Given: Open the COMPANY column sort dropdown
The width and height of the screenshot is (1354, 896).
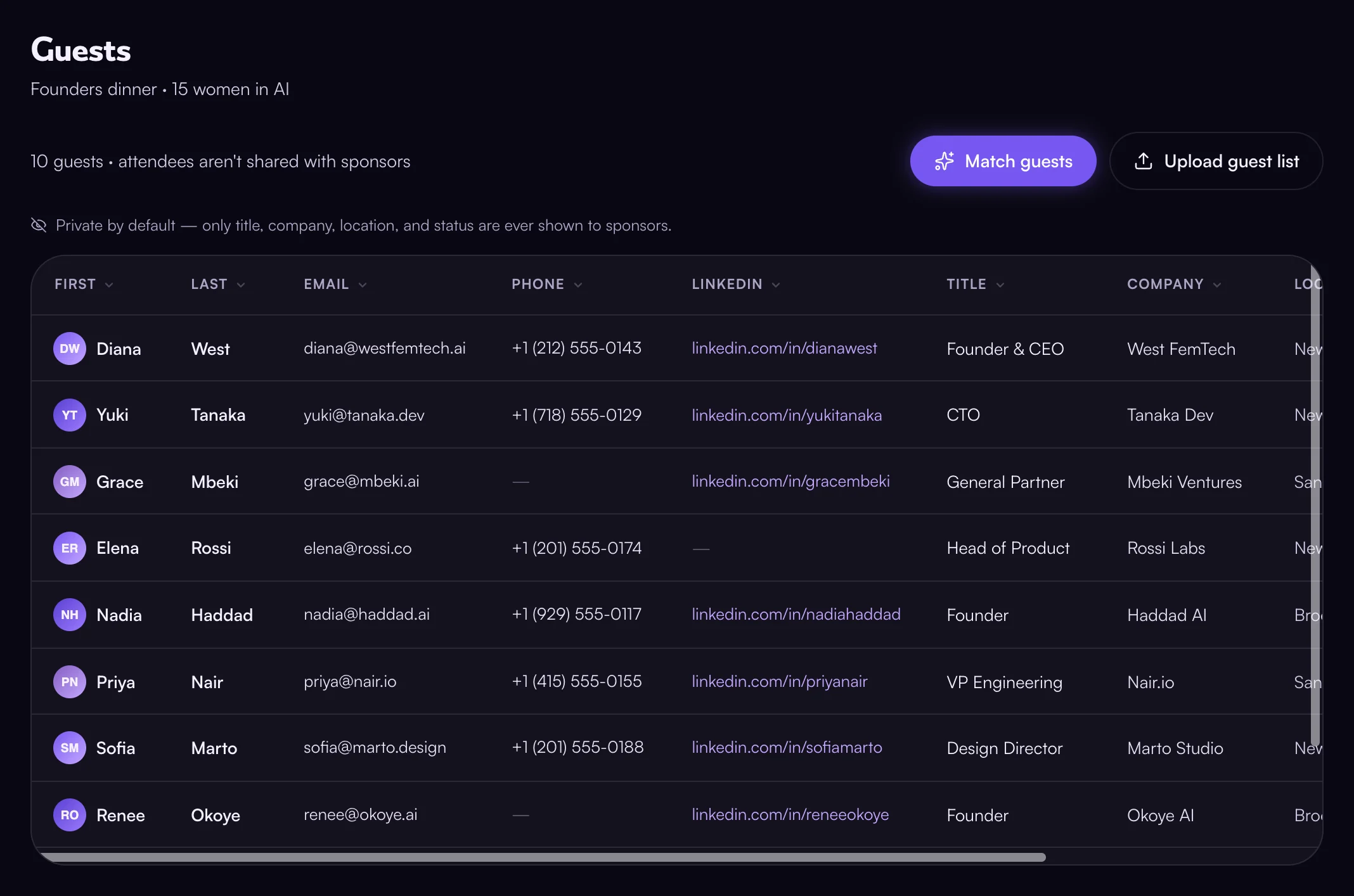Looking at the screenshot, I should (1217, 285).
